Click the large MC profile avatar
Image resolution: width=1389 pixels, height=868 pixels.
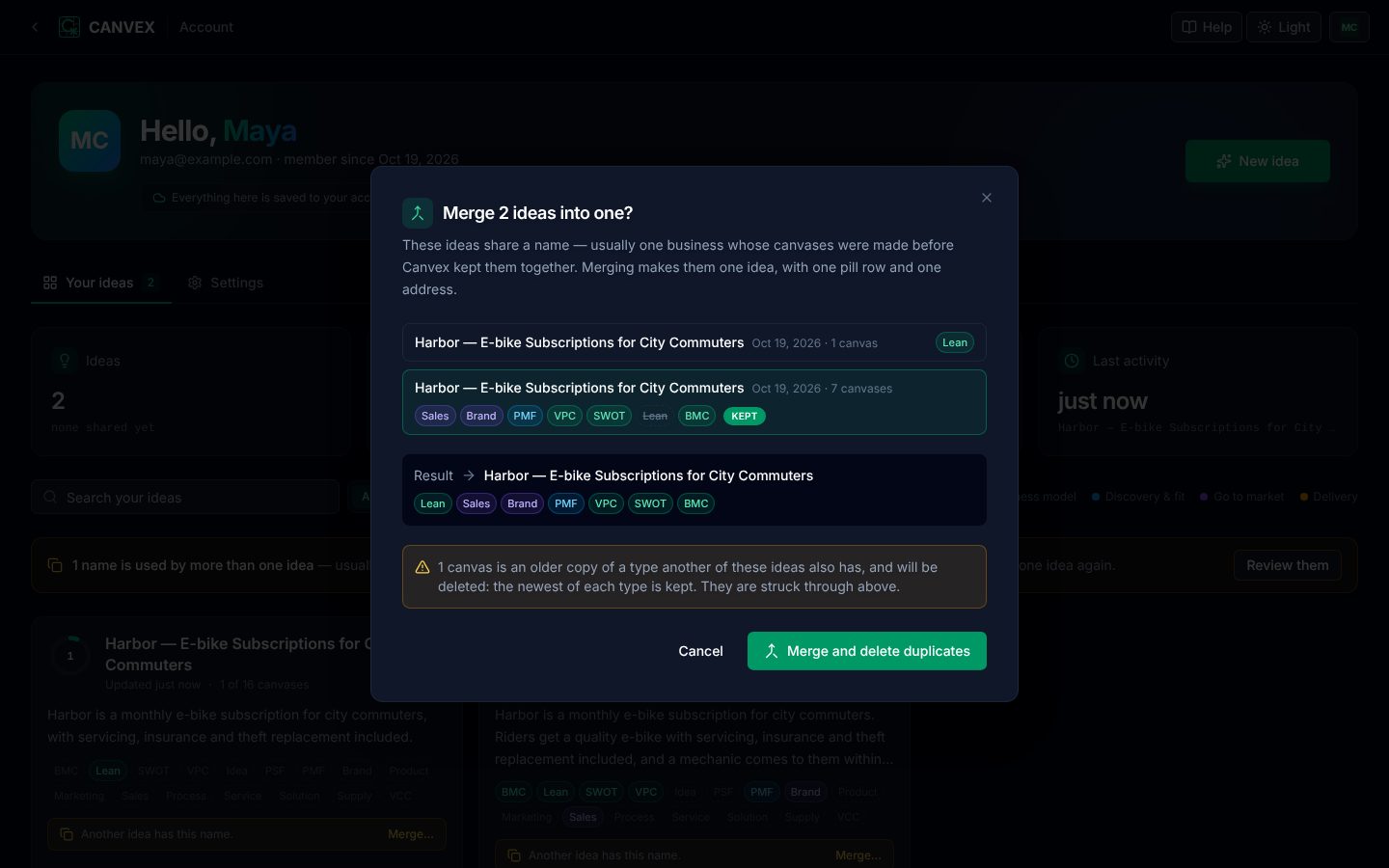click(90, 141)
